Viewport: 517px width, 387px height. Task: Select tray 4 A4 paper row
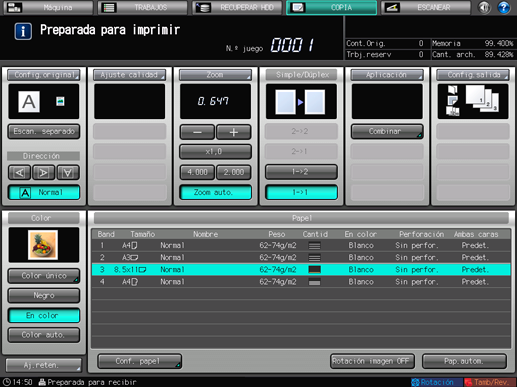tap(301, 282)
